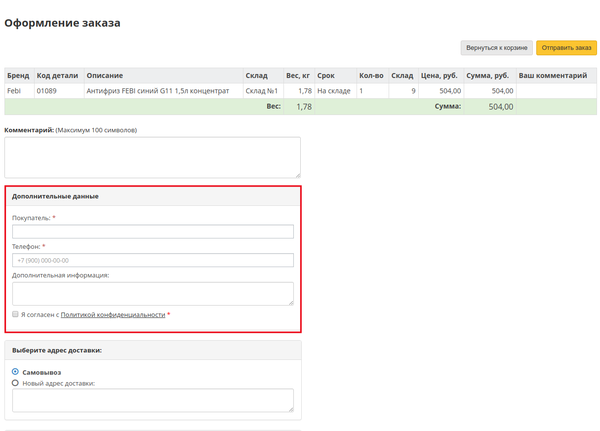Choose the Новый адрес доставки radio option

coord(15,382)
